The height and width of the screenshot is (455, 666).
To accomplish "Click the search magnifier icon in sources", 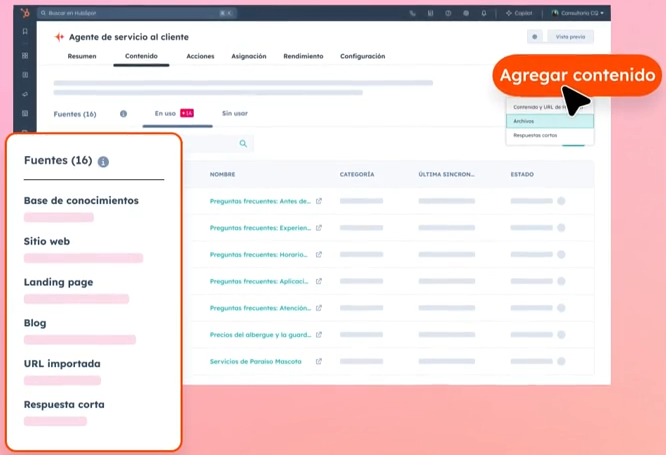I will point(243,144).
